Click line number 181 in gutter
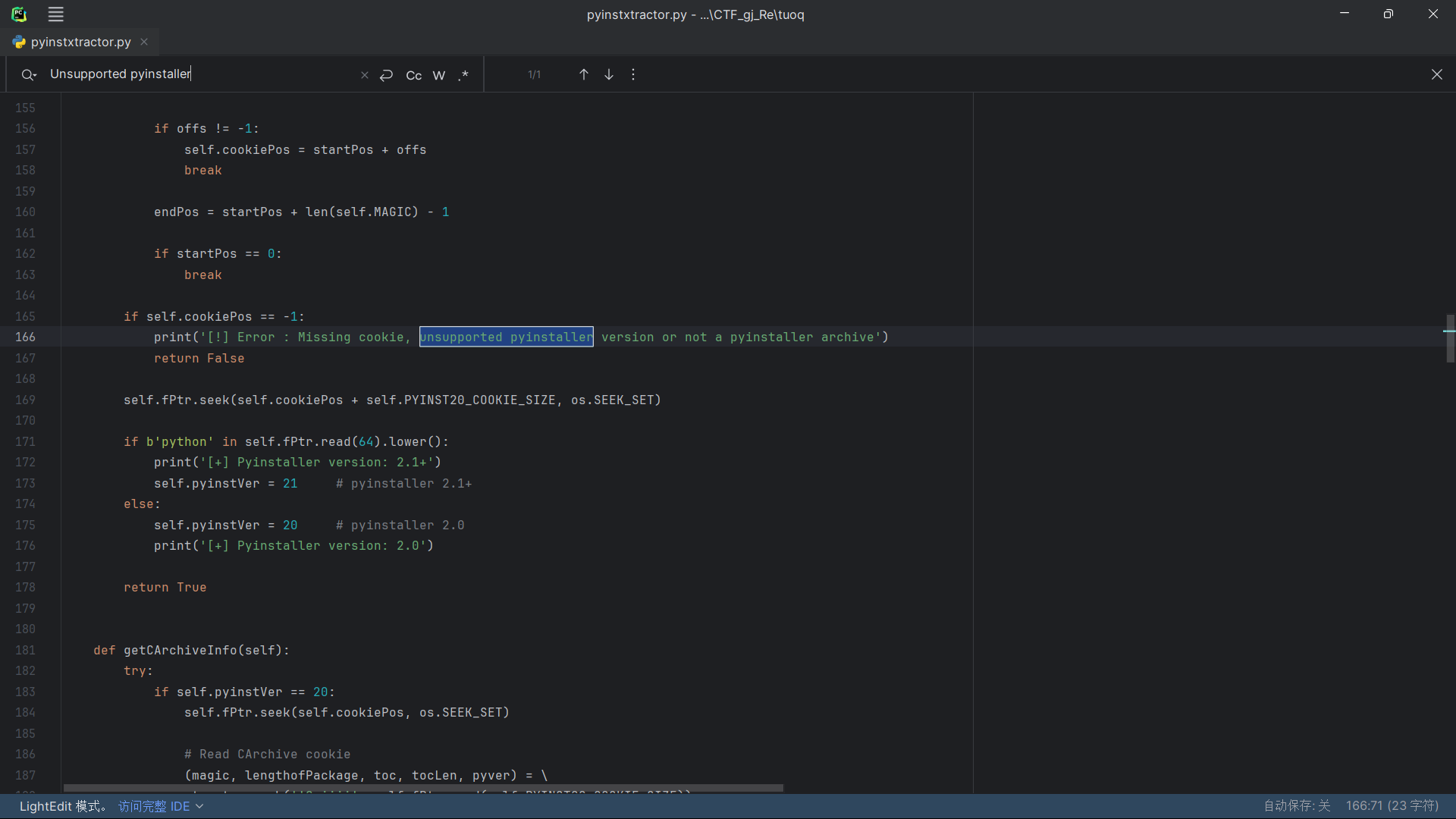The height and width of the screenshot is (819, 1456). pos(25,650)
